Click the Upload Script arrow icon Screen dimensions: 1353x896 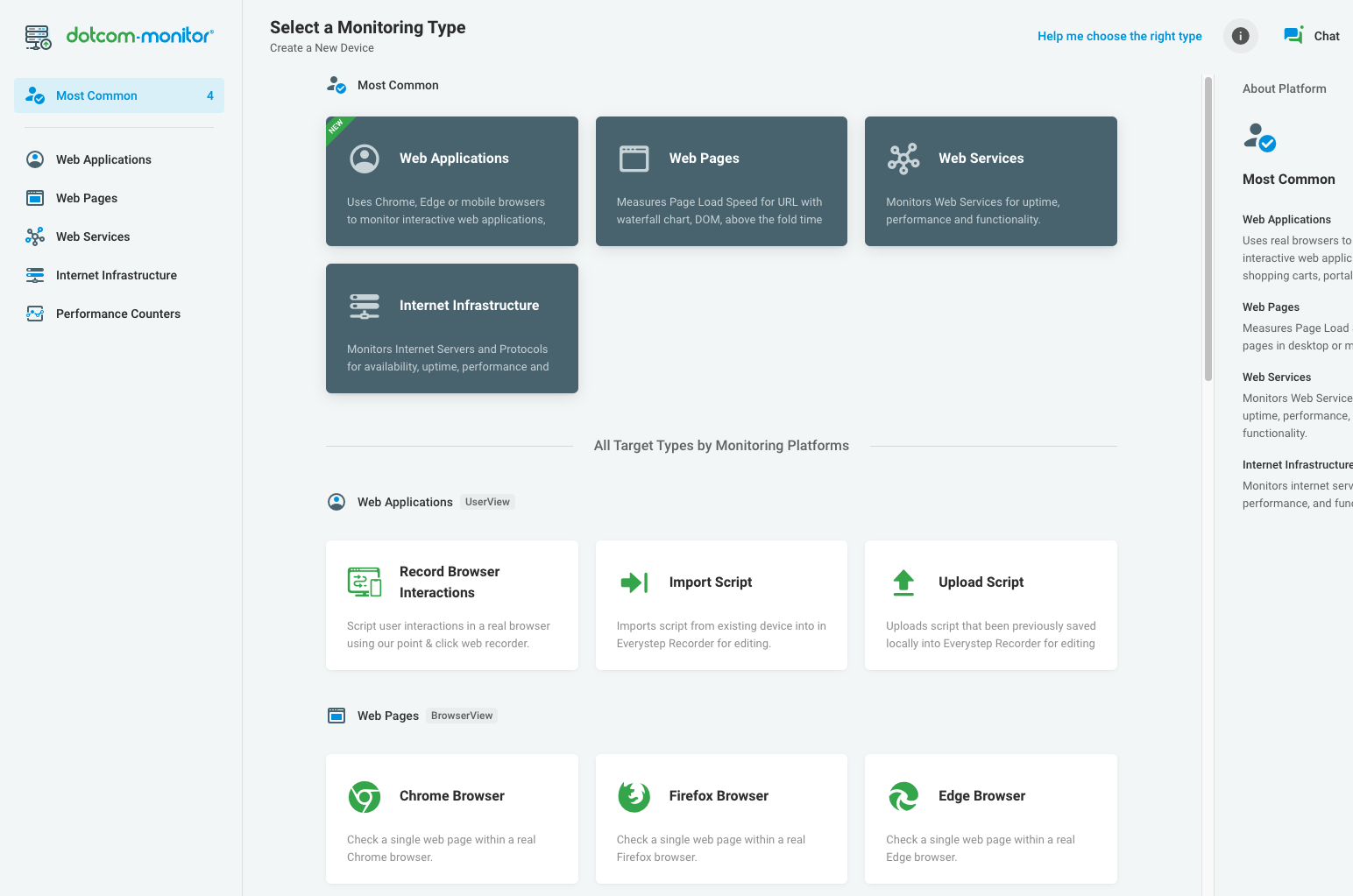[x=903, y=582]
